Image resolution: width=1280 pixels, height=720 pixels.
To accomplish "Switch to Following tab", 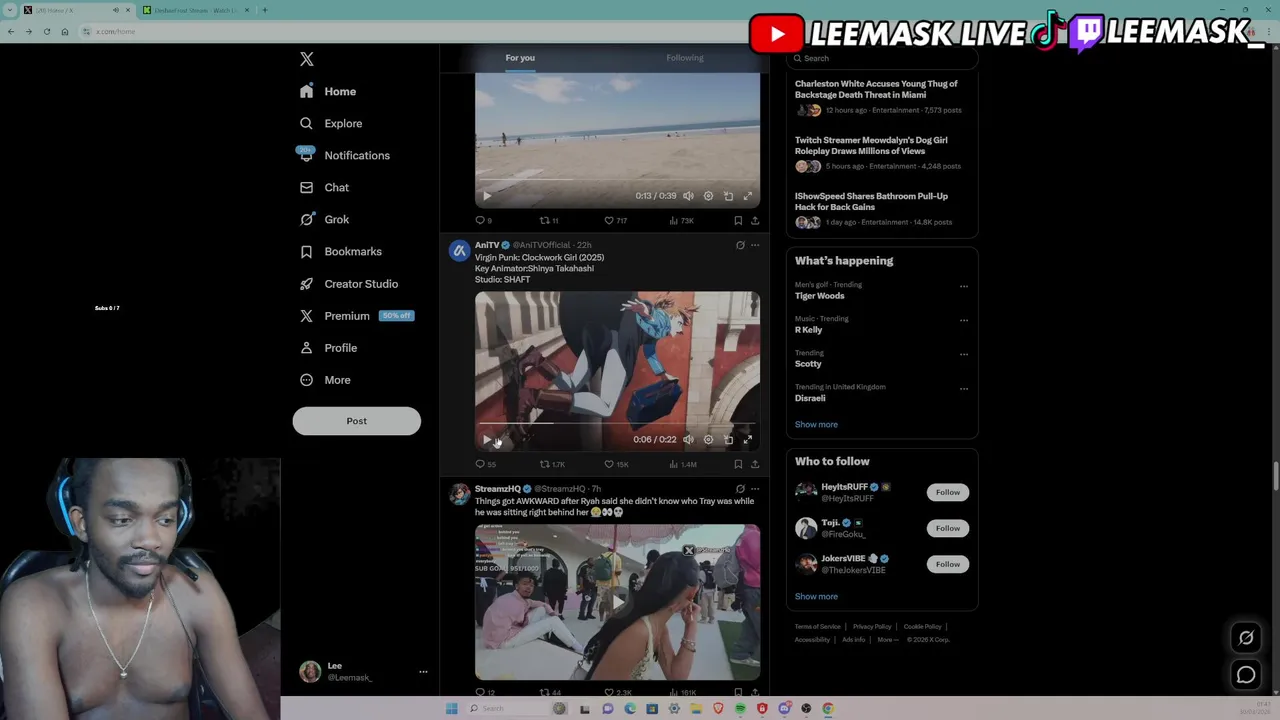I will click(x=685, y=58).
